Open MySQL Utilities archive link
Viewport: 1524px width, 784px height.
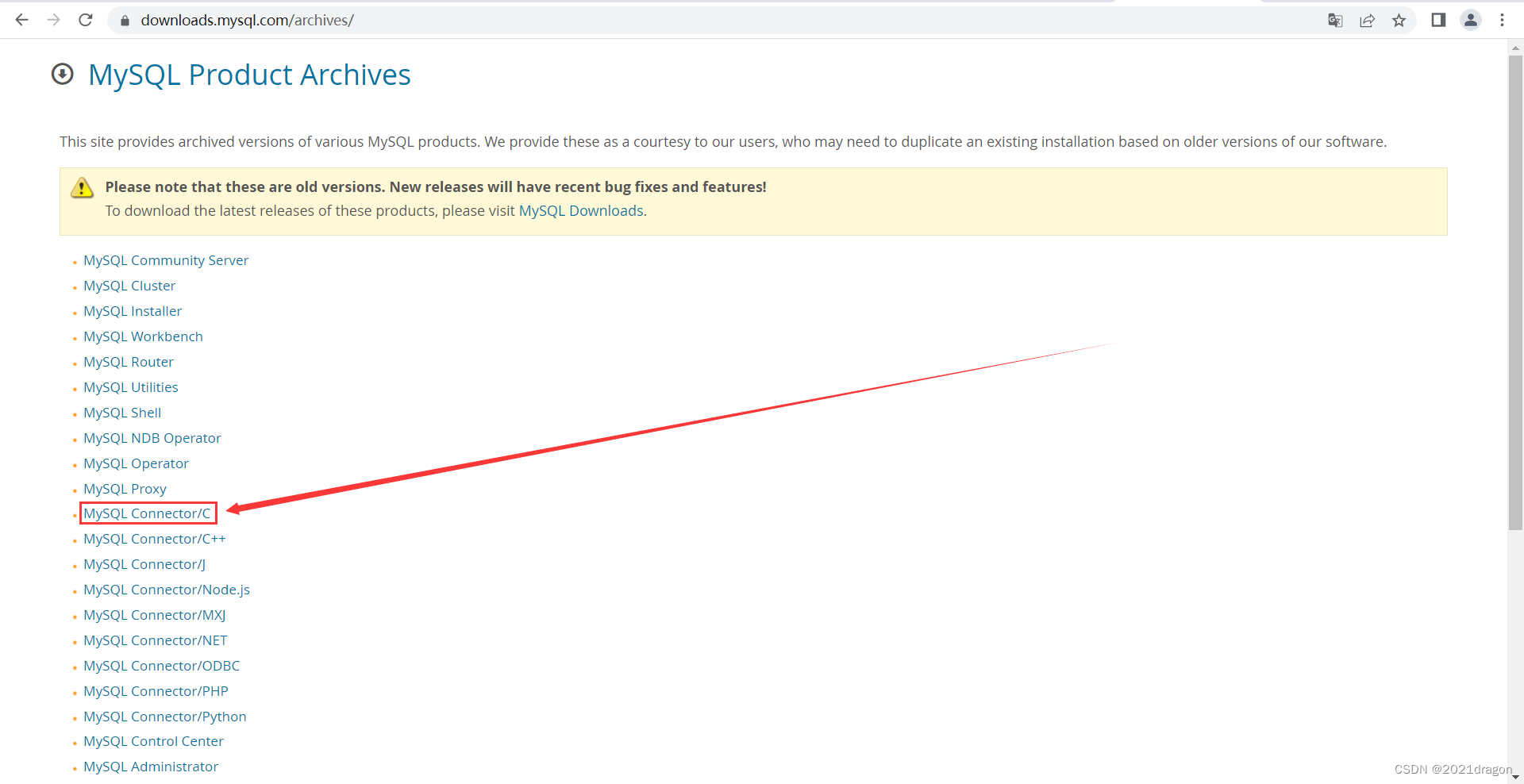[131, 387]
